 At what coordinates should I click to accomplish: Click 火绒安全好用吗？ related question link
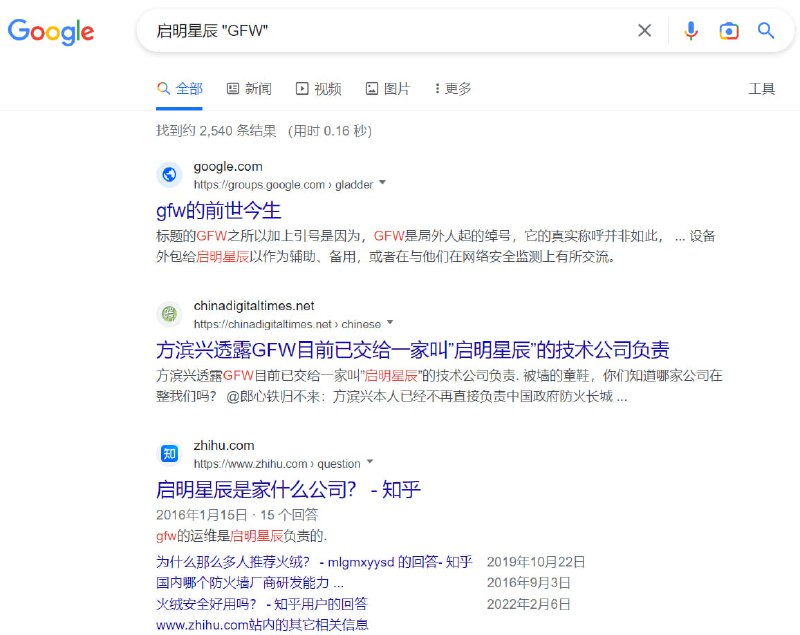tap(258, 604)
